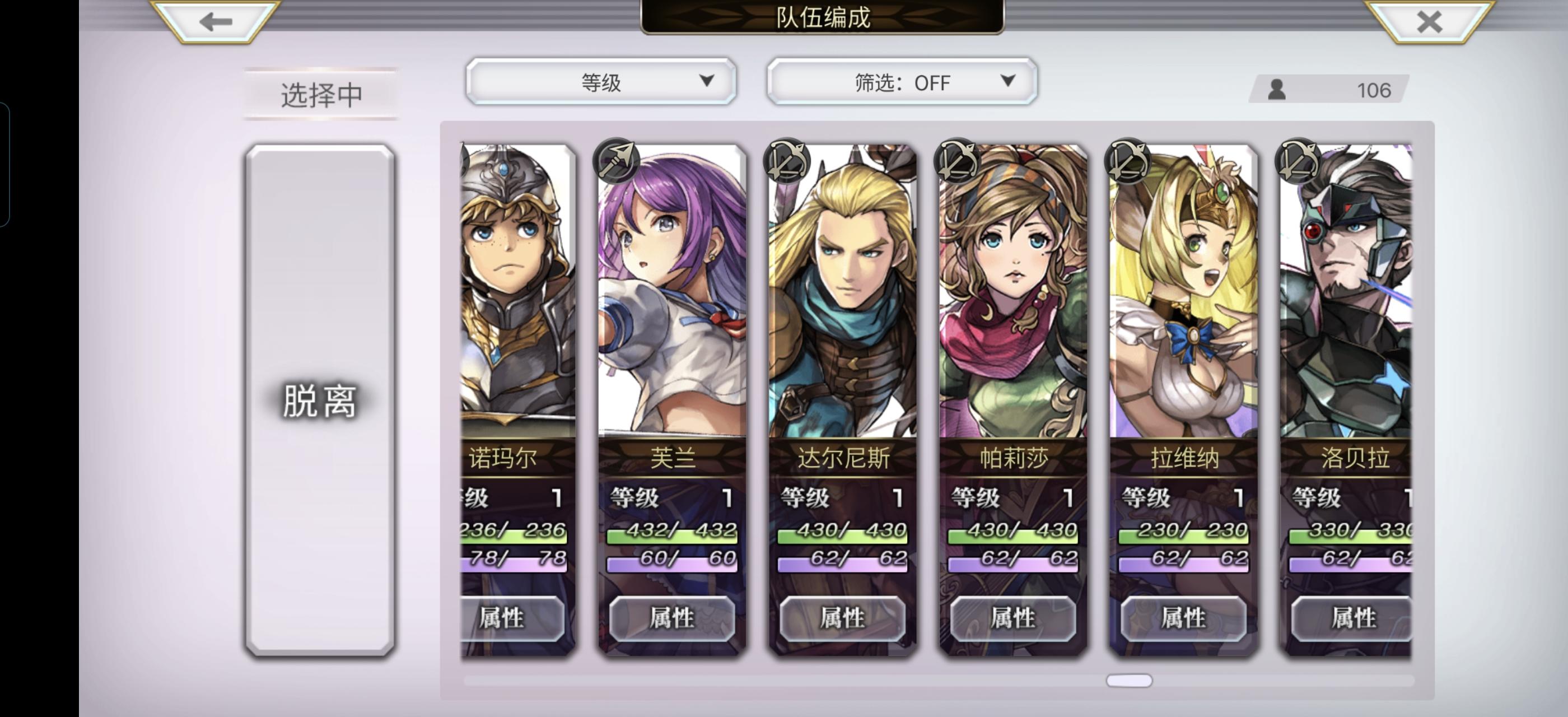Close the team formation screen
Screen dimensions: 1568x717
click(x=1429, y=21)
